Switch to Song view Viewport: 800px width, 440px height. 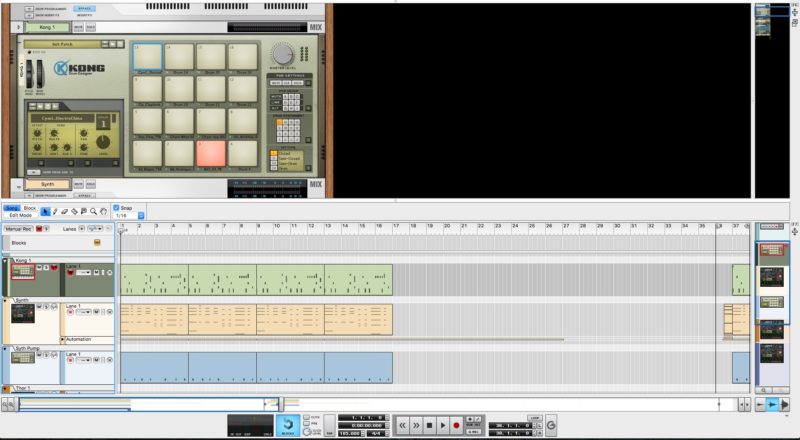click(x=12, y=208)
